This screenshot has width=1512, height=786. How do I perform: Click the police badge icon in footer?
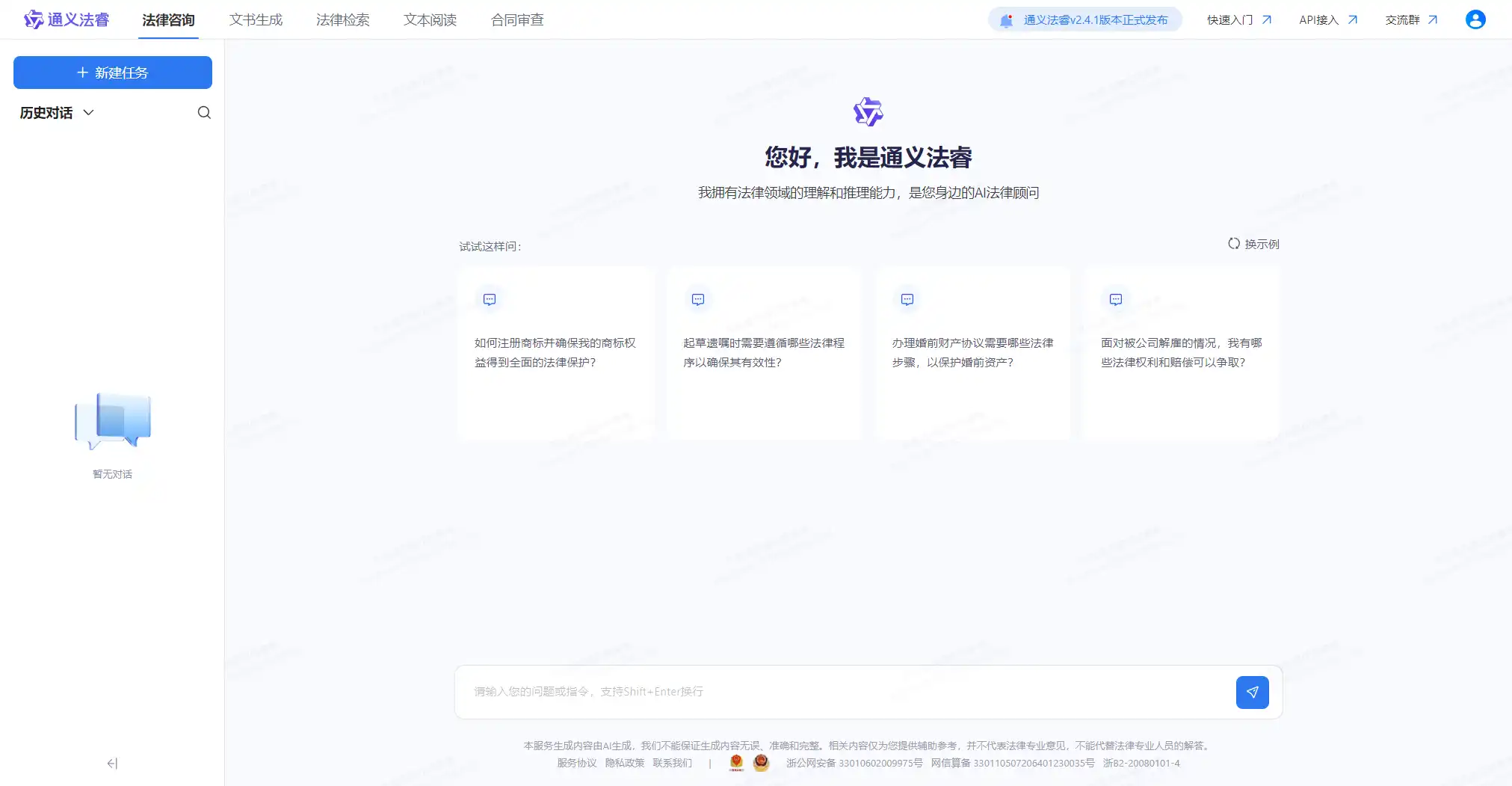click(736, 763)
